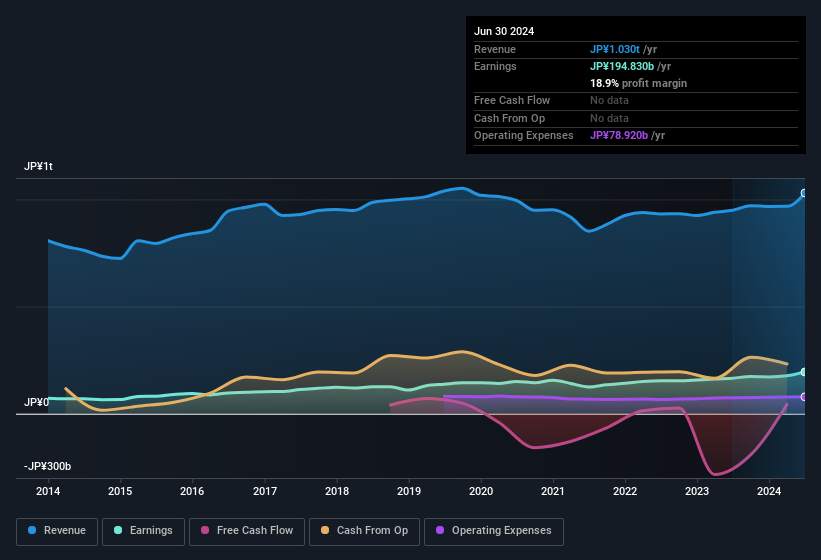Click the orange Cash From Op legend dot
Viewport: 821px width, 560px height.
325,530
